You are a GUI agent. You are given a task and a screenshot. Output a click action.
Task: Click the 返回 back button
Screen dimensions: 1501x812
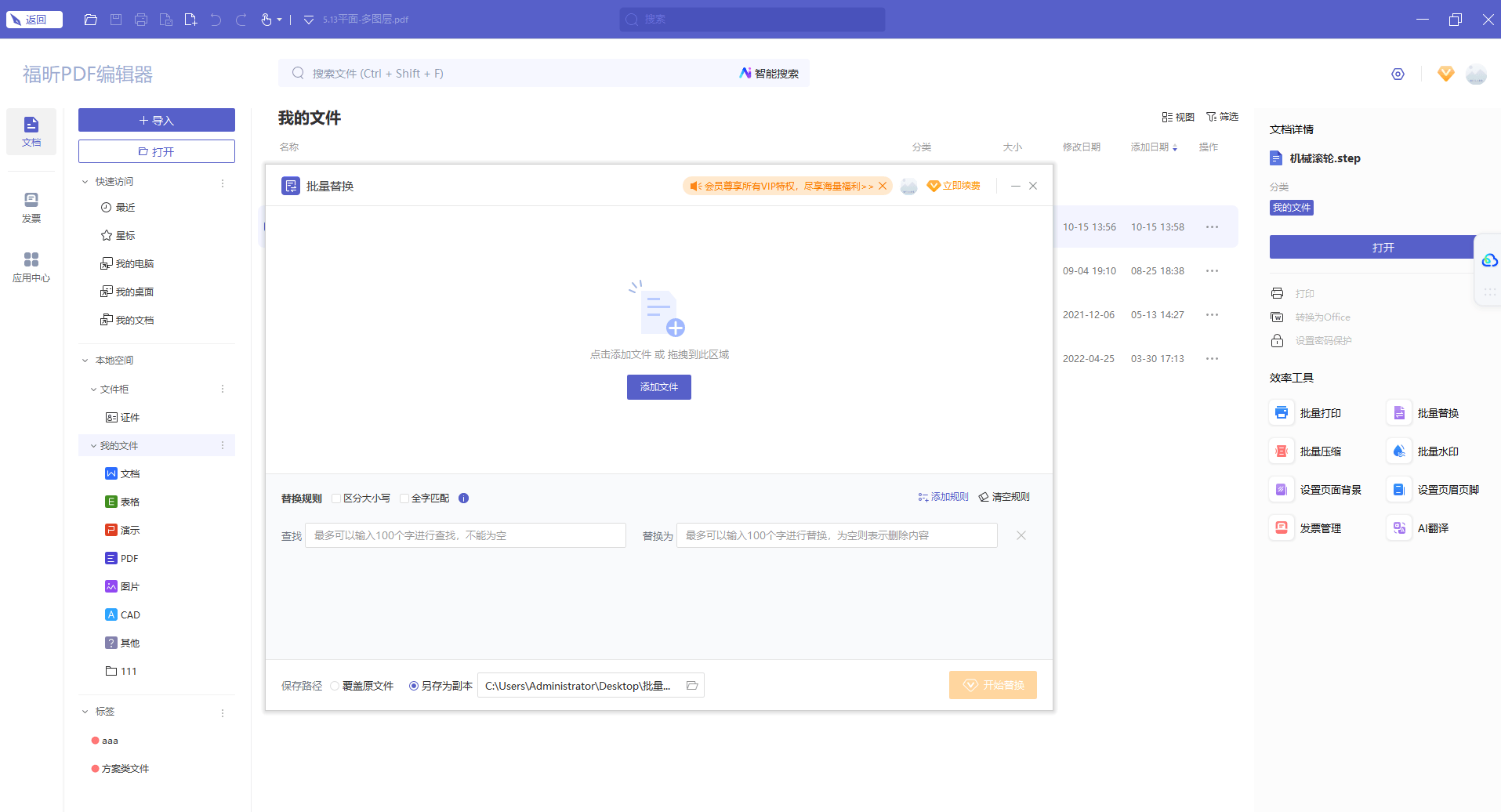tap(34, 20)
